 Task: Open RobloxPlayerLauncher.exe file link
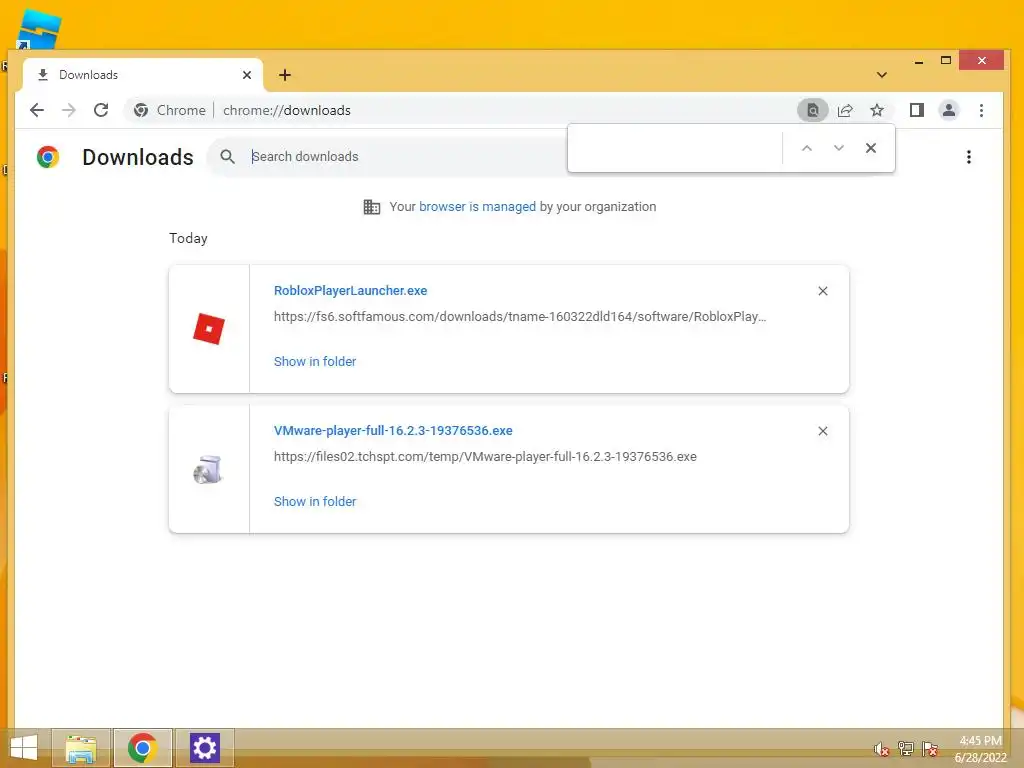tap(350, 291)
